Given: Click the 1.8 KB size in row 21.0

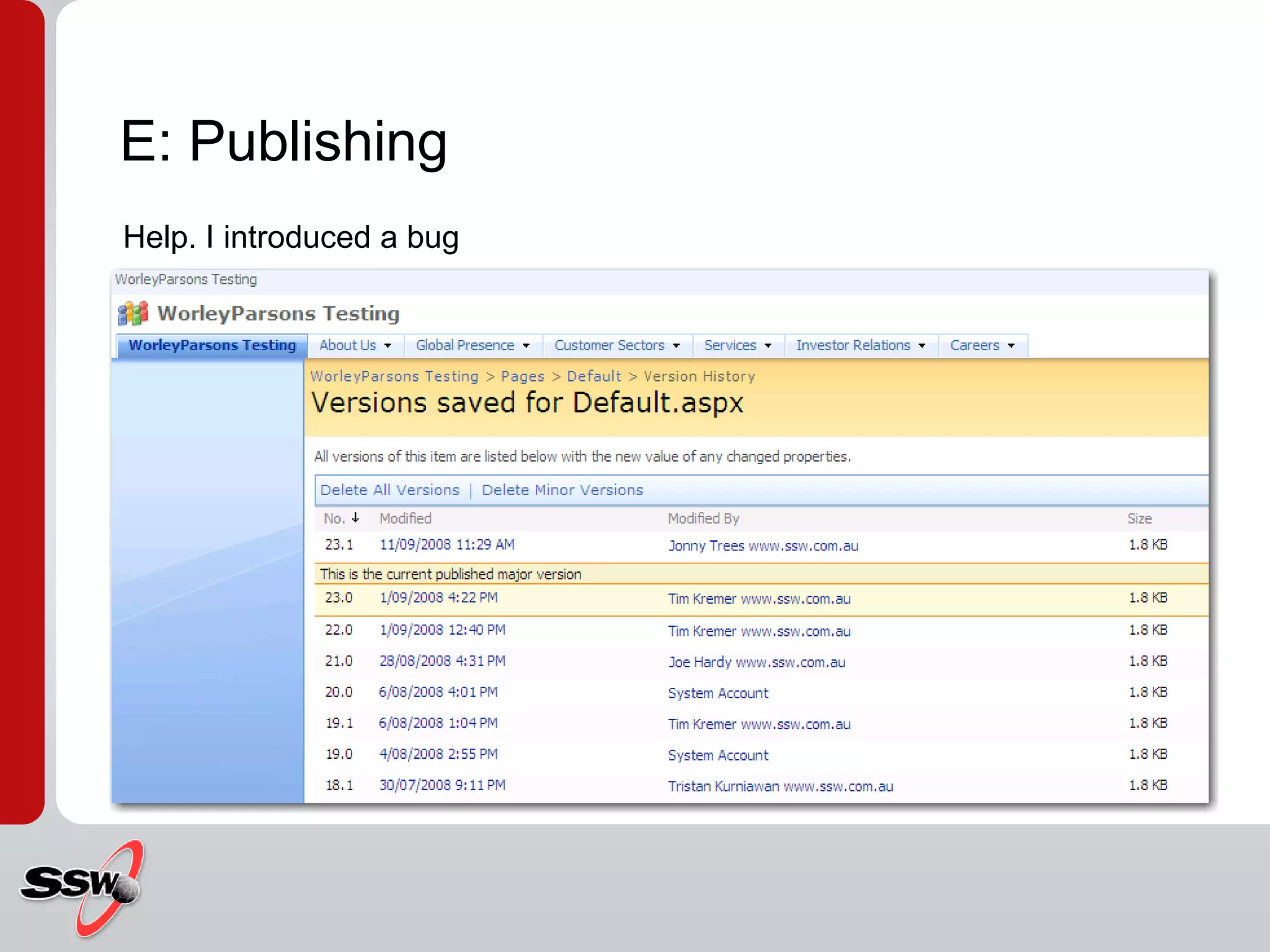Looking at the screenshot, I should (x=1148, y=661).
